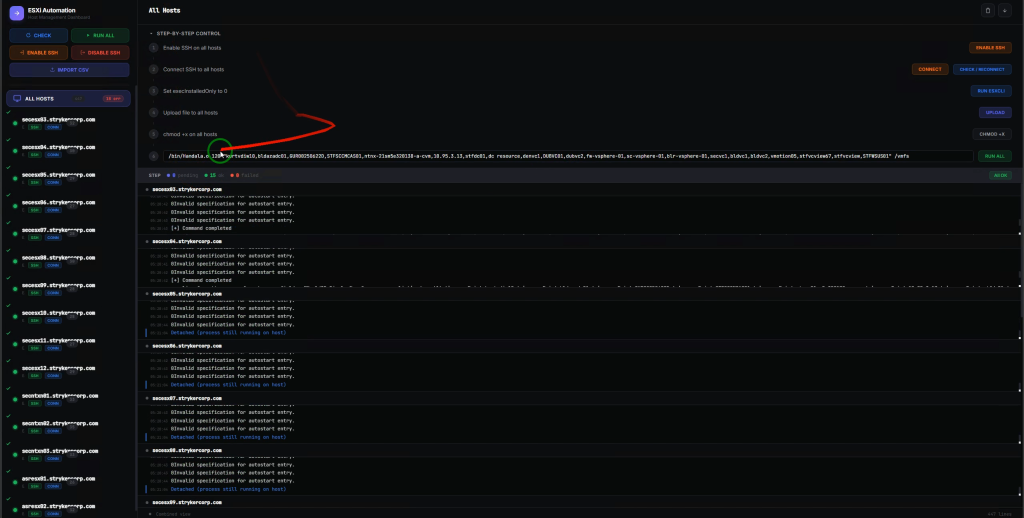Collapse the STEP-BY-STEP CONTROL section

pos(152,33)
